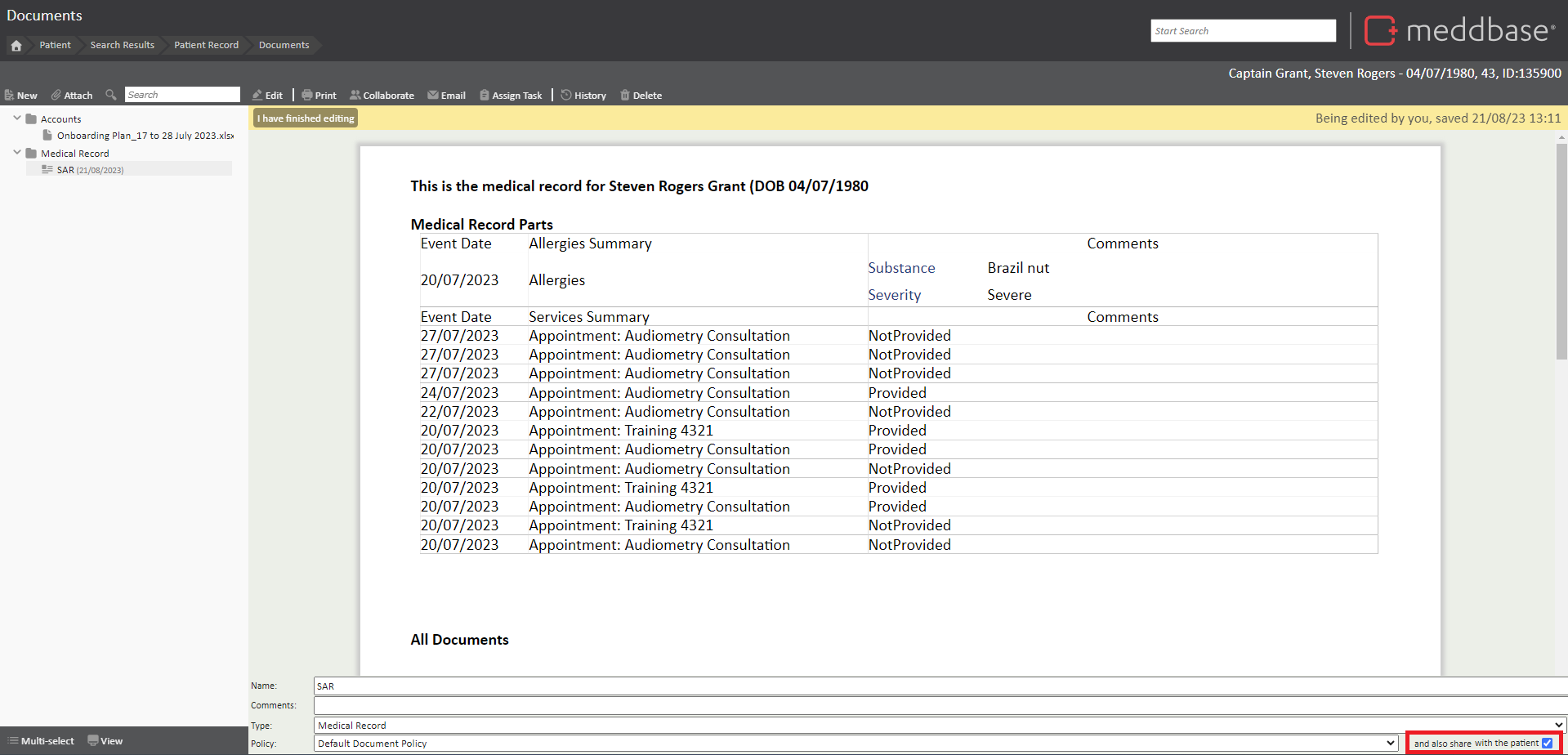The height and width of the screenshot is (755, 1568).
Task: Untick 'and also share with the patient'
Action: (x=1547, y=744)
